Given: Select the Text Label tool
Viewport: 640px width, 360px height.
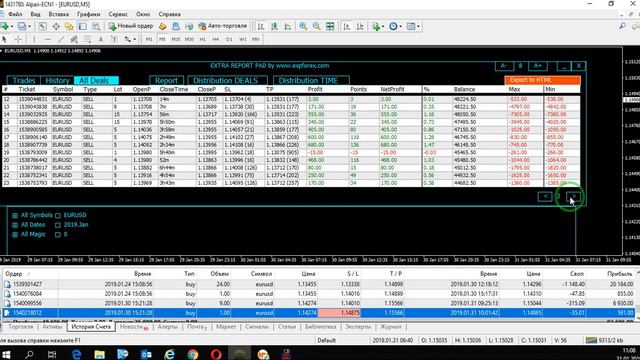Looking at the screenshot, I should click(x=114, y=39).
